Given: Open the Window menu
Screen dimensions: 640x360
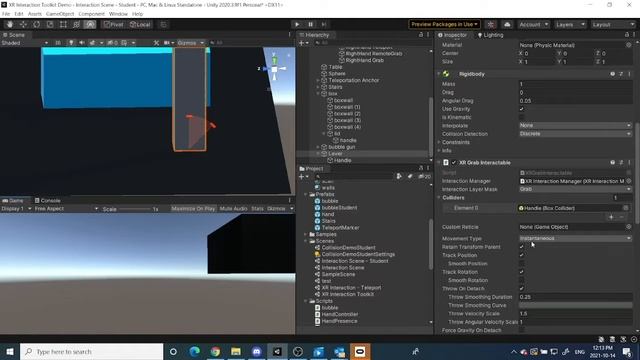Looking at the screenshot, I should [x=118, y=14].
